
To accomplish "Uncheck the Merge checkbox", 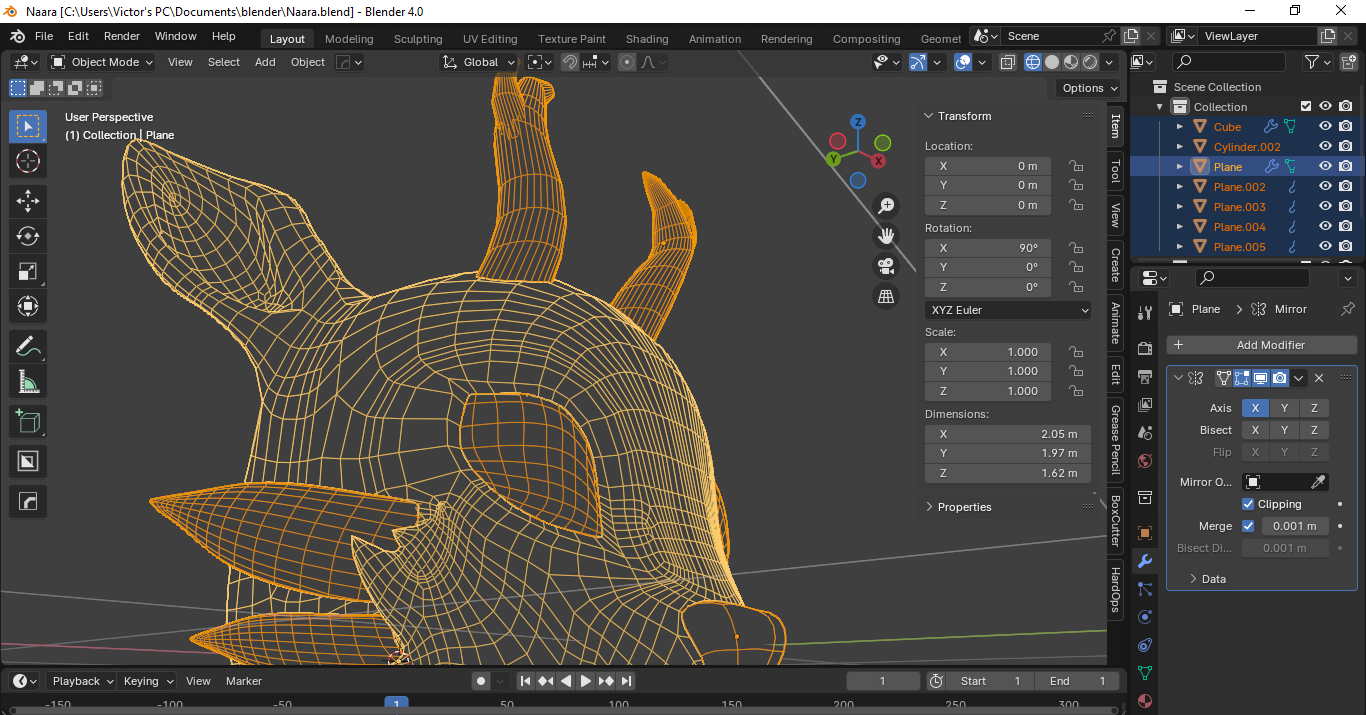I will click(x=1248, y=526).
